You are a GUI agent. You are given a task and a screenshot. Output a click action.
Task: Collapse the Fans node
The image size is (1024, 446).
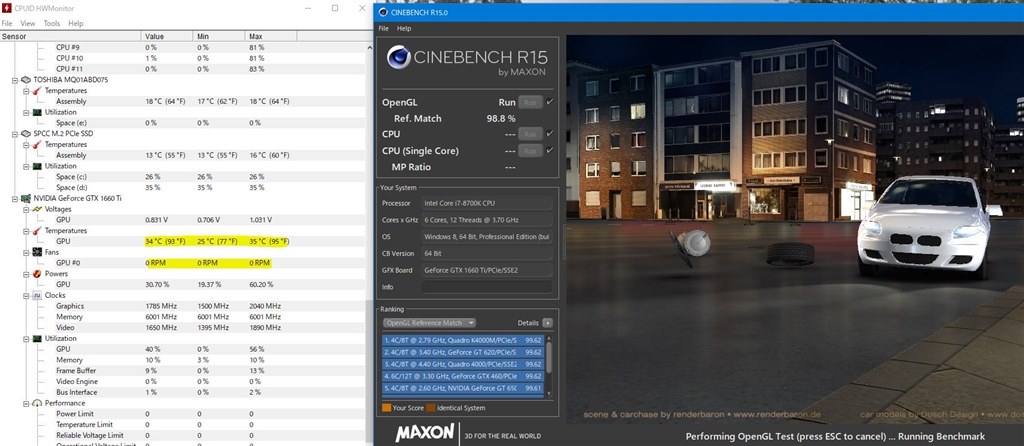pos(26,252)
